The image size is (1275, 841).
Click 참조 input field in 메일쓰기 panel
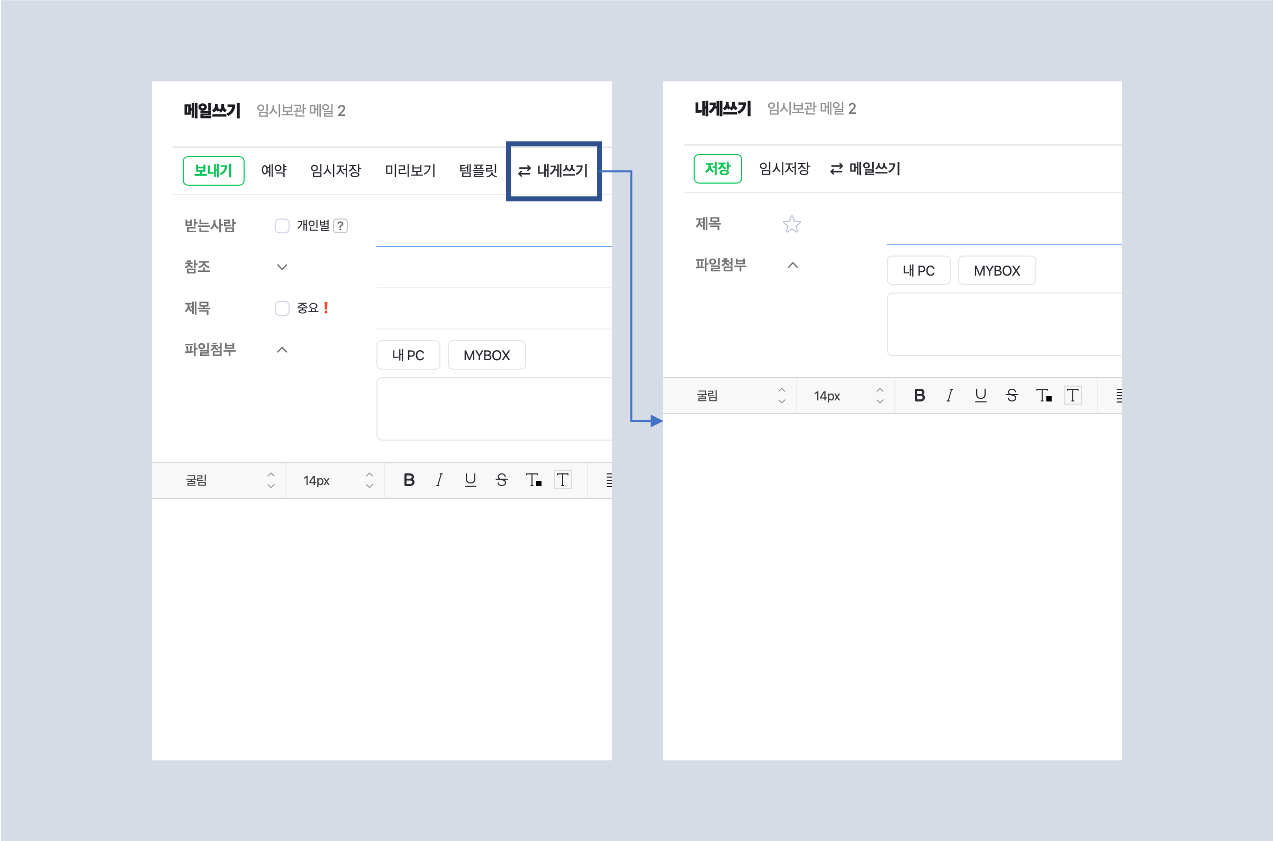click(494, 267)
